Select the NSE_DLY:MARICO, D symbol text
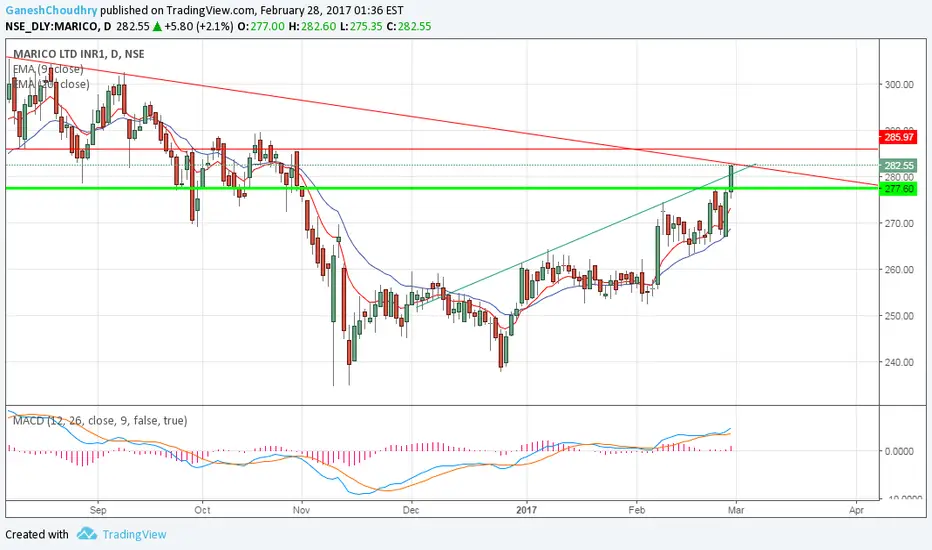 [58, 26]
